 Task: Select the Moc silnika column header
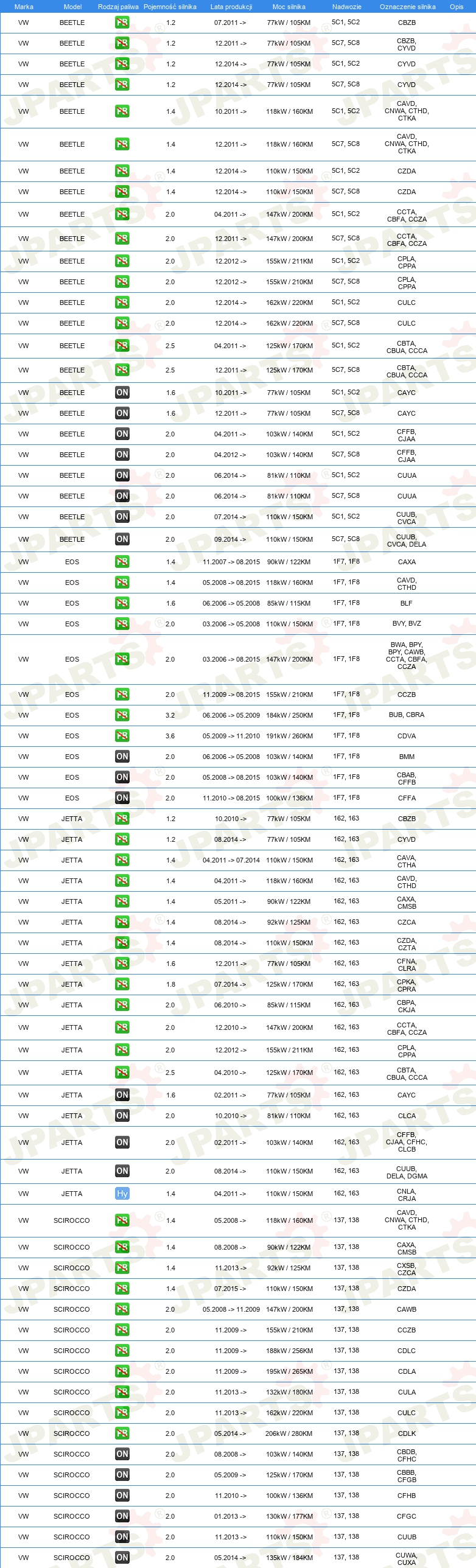(x=289, y=7)
